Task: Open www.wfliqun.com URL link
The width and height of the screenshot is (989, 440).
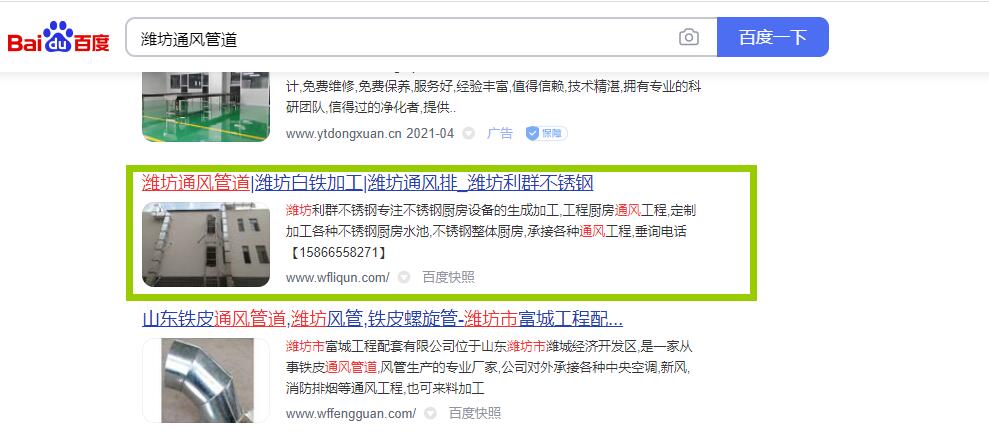Action: tap(337, 277)
